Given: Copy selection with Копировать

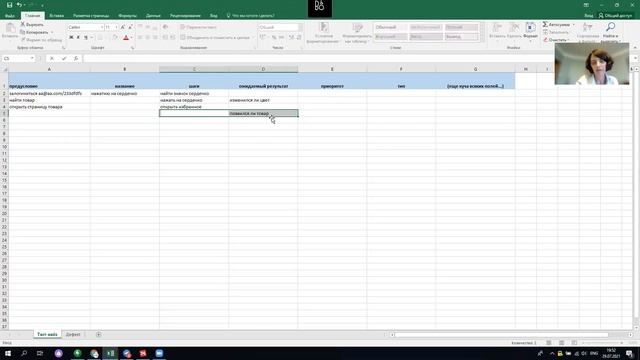Looking at the screenshot, I should click(x=34, y=32).
